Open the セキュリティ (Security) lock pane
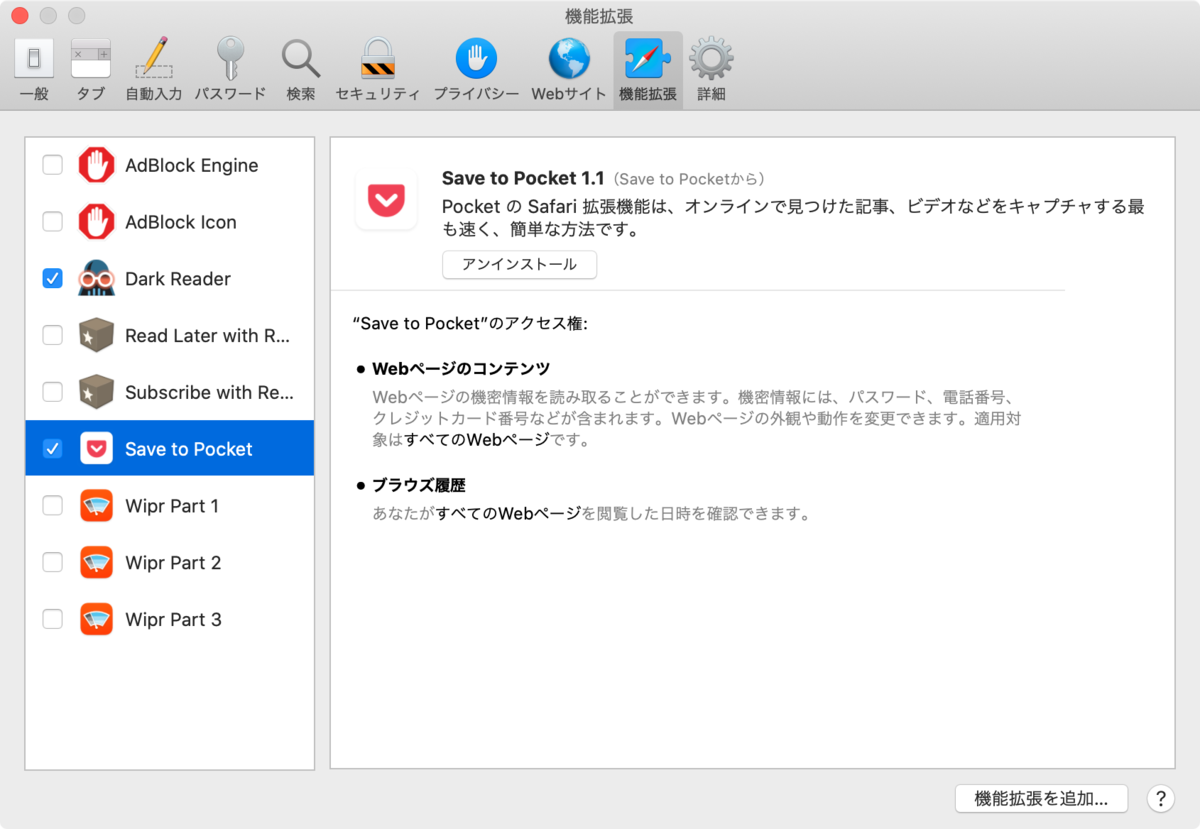Image resolution: width=1200 pixels, height=829 pixels. click(x=378, y=70)
